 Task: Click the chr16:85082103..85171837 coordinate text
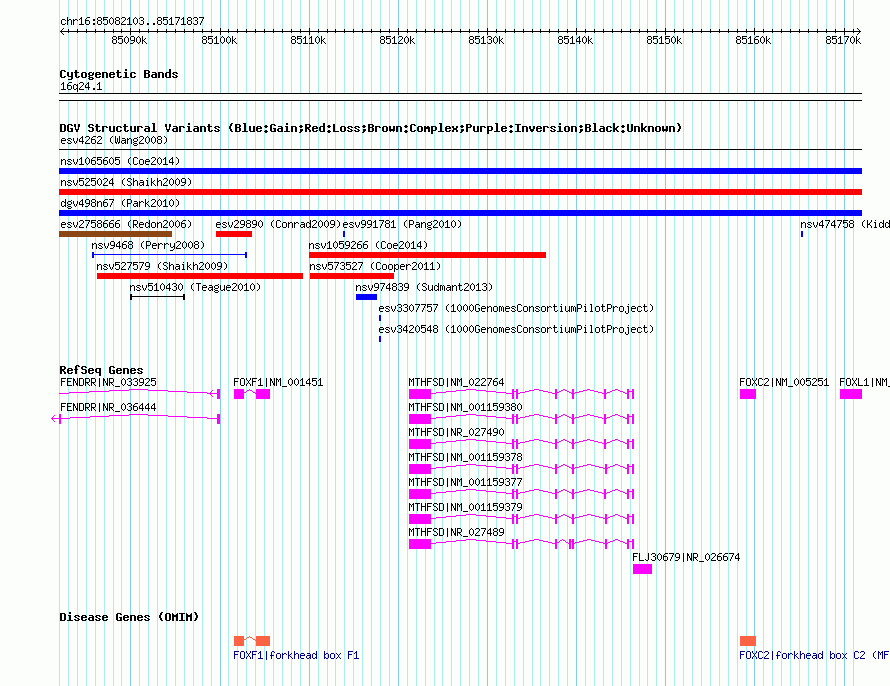[x=132, y=21]
